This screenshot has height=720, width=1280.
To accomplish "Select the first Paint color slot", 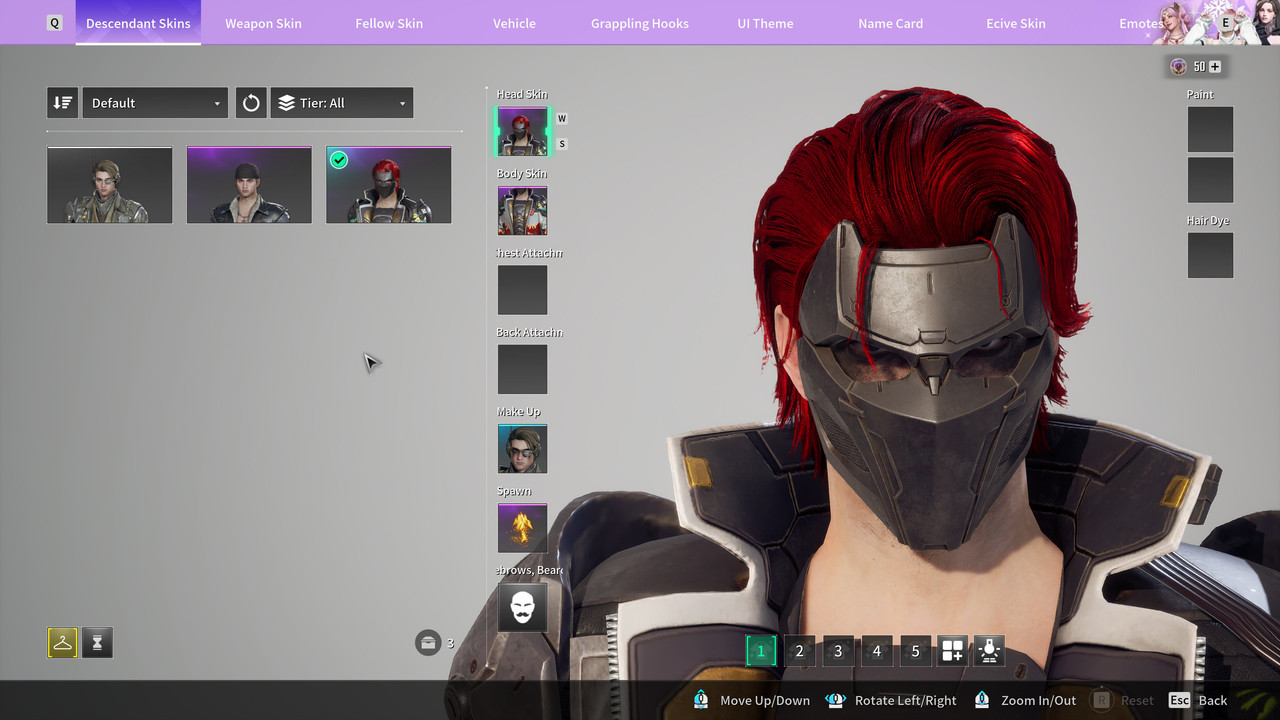I will click(1210, 129).
